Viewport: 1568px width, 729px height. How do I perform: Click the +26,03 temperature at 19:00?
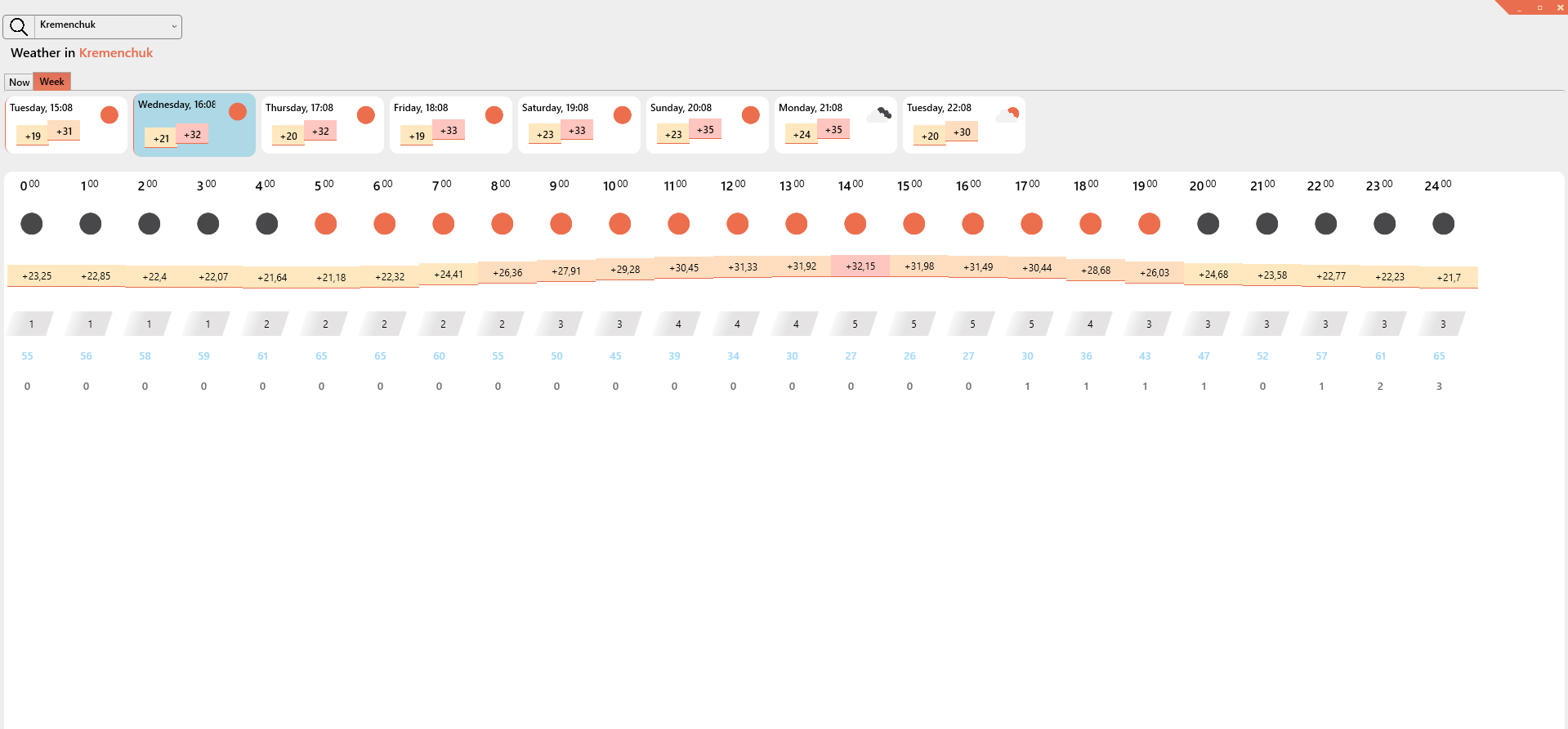click(x=1155, y=273)
